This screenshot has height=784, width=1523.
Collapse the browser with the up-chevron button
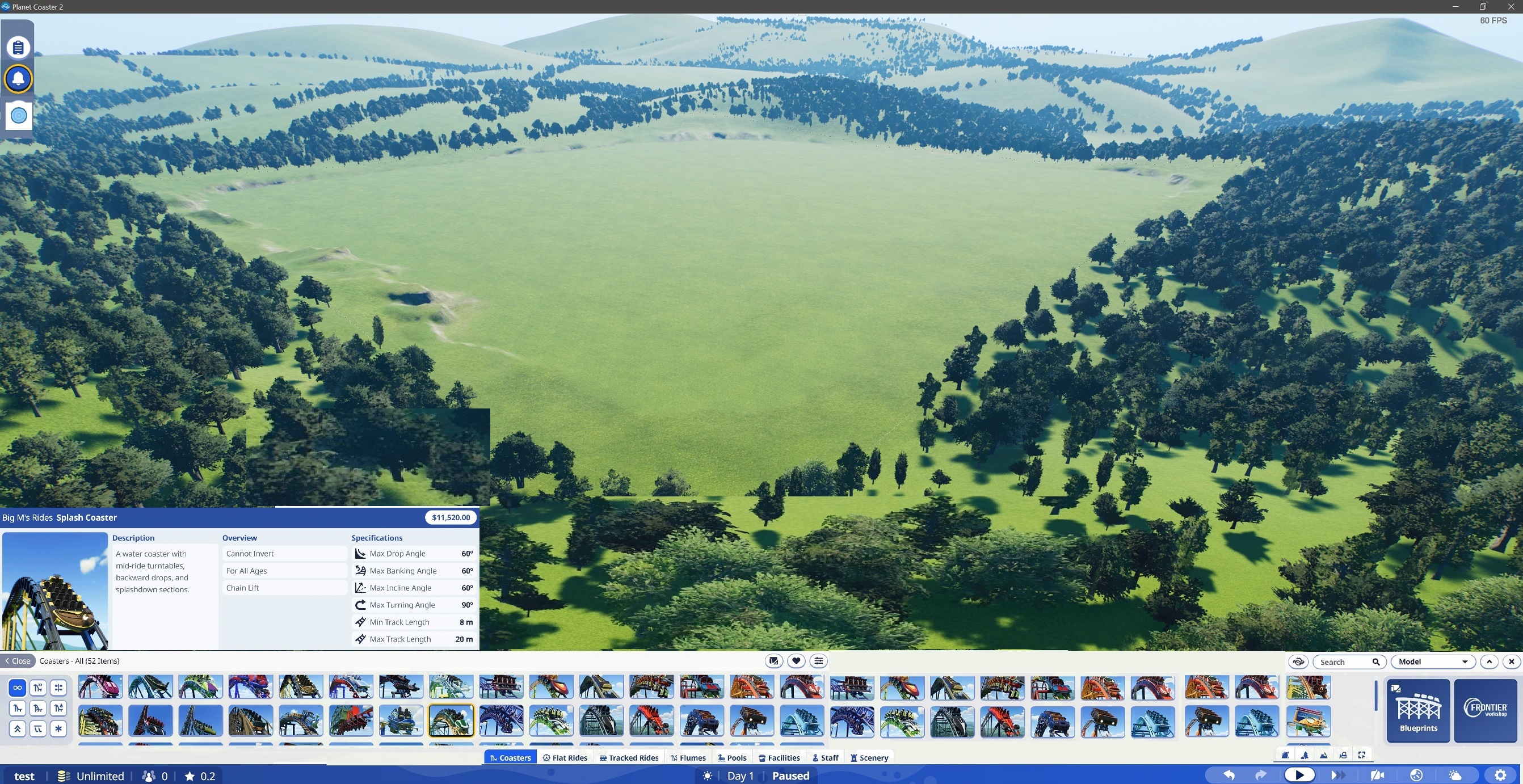1490,661
